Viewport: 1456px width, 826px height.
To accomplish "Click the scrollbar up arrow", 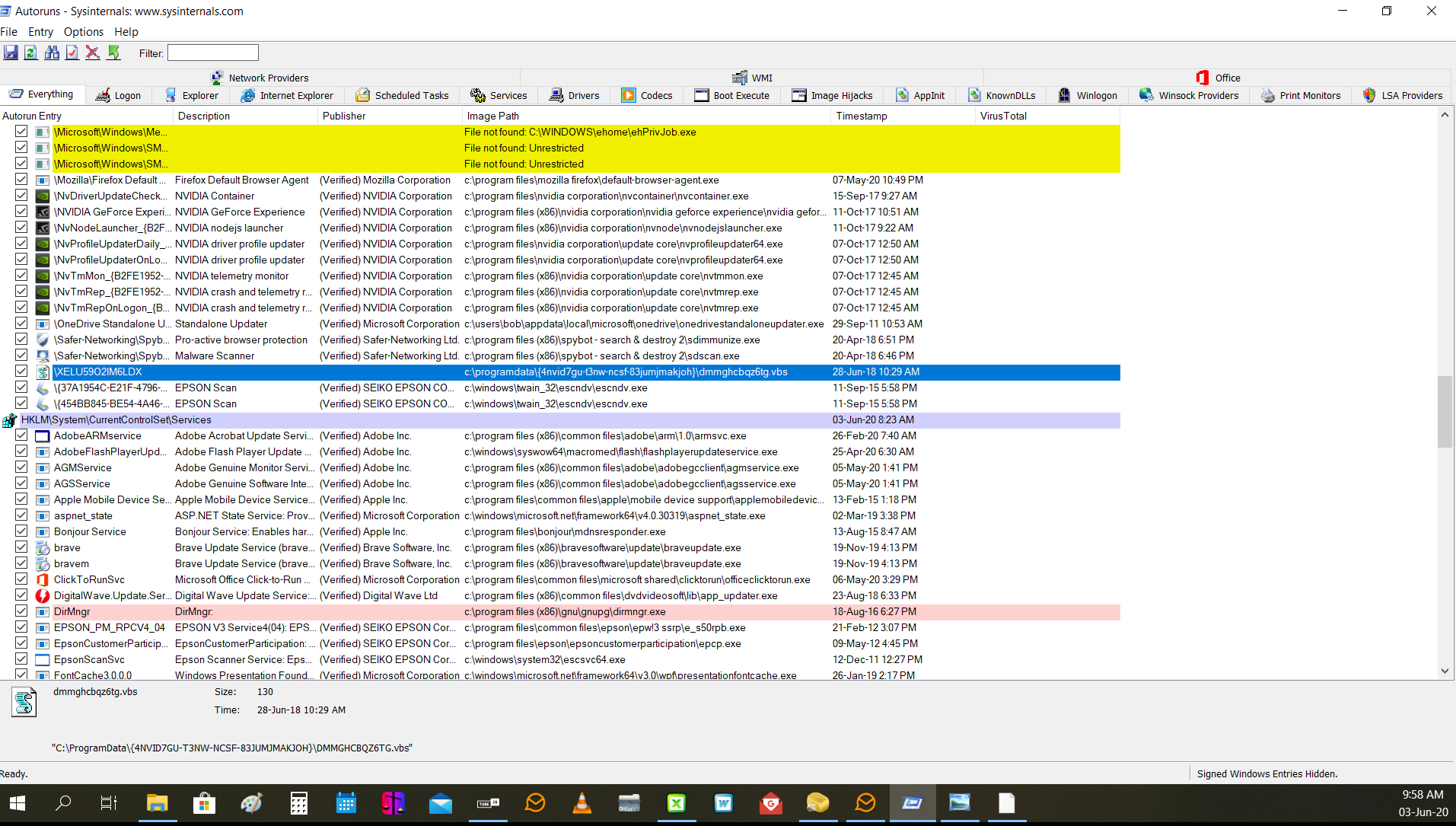I will [x=1445, y=115].
